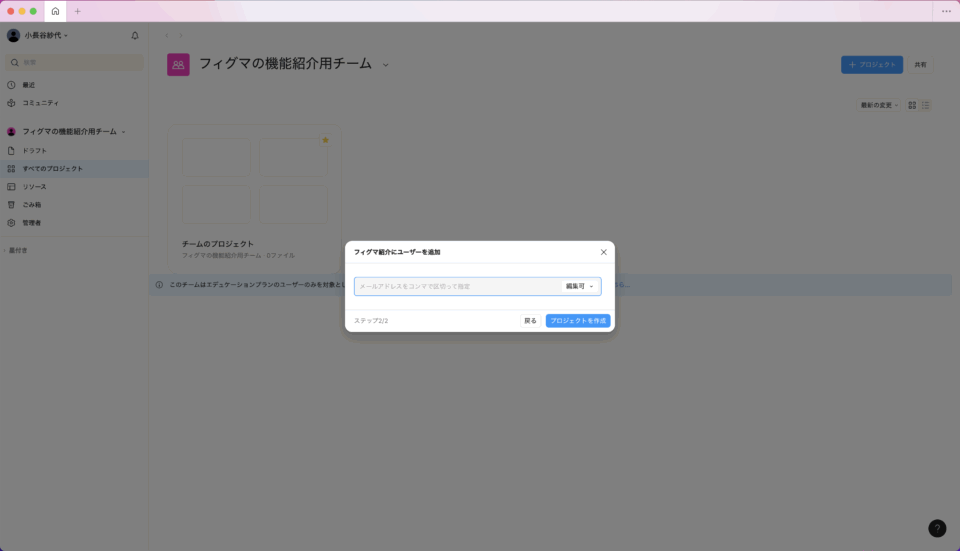Click the 戻る button in dialog

pyautogui.click(x=530, y=321)
